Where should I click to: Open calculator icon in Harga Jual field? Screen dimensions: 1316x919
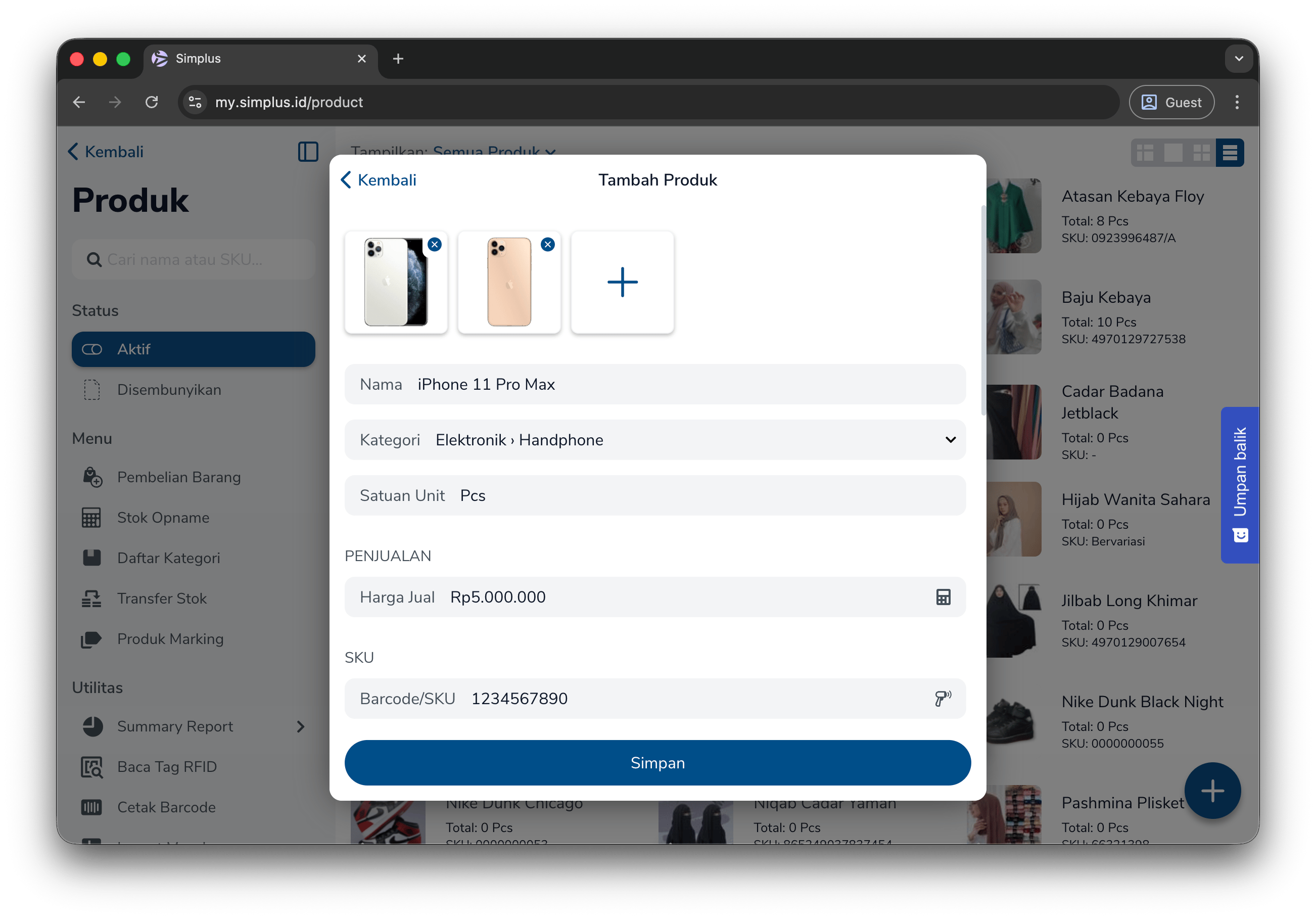pos(943,597)
